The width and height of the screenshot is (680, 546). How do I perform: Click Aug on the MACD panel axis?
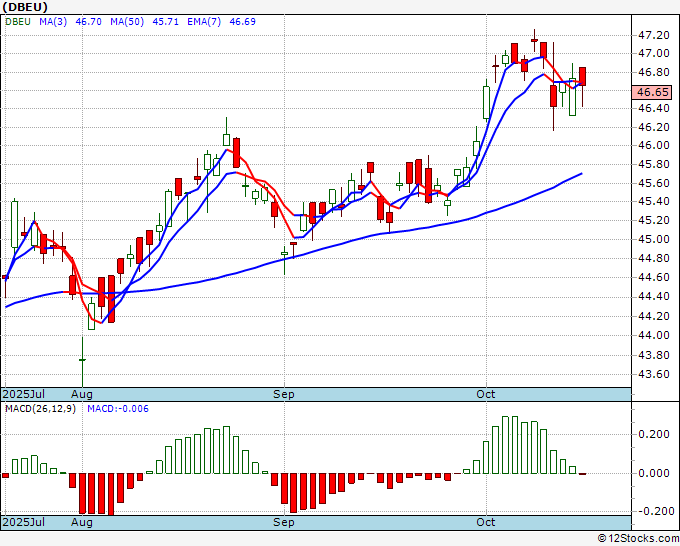point(82,522)
